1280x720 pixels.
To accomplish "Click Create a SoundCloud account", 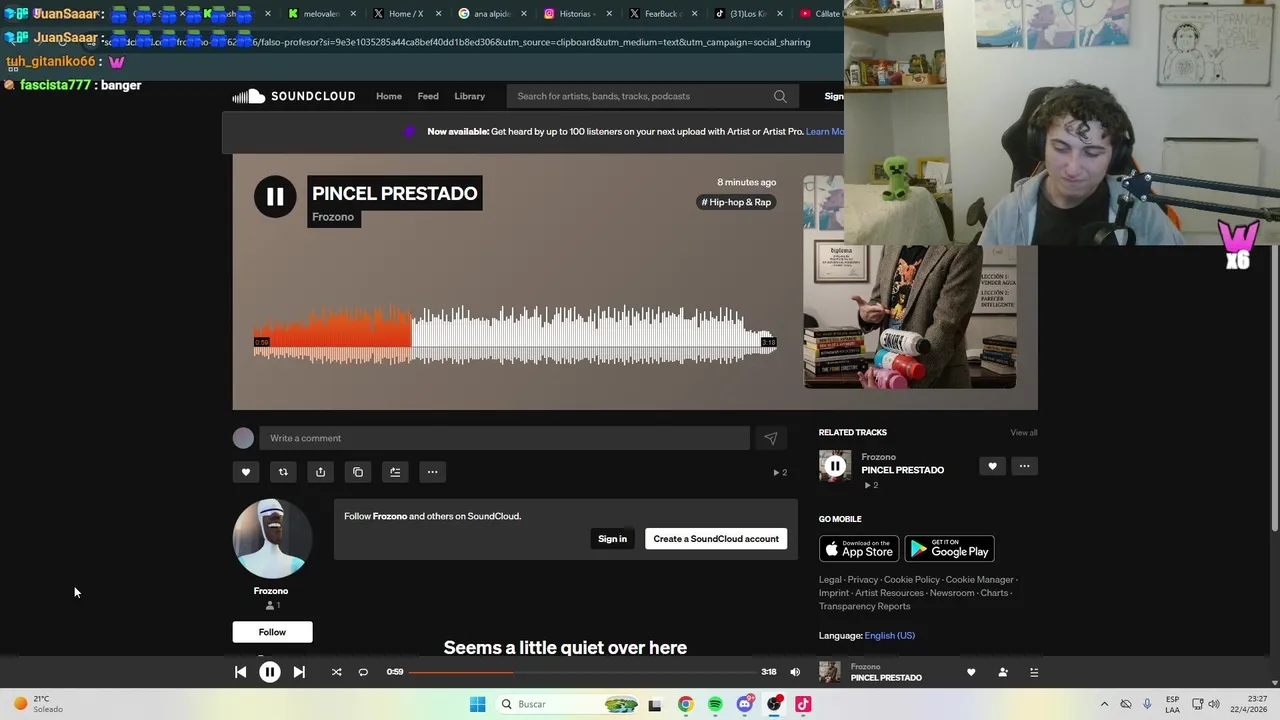I will (716, 539).
